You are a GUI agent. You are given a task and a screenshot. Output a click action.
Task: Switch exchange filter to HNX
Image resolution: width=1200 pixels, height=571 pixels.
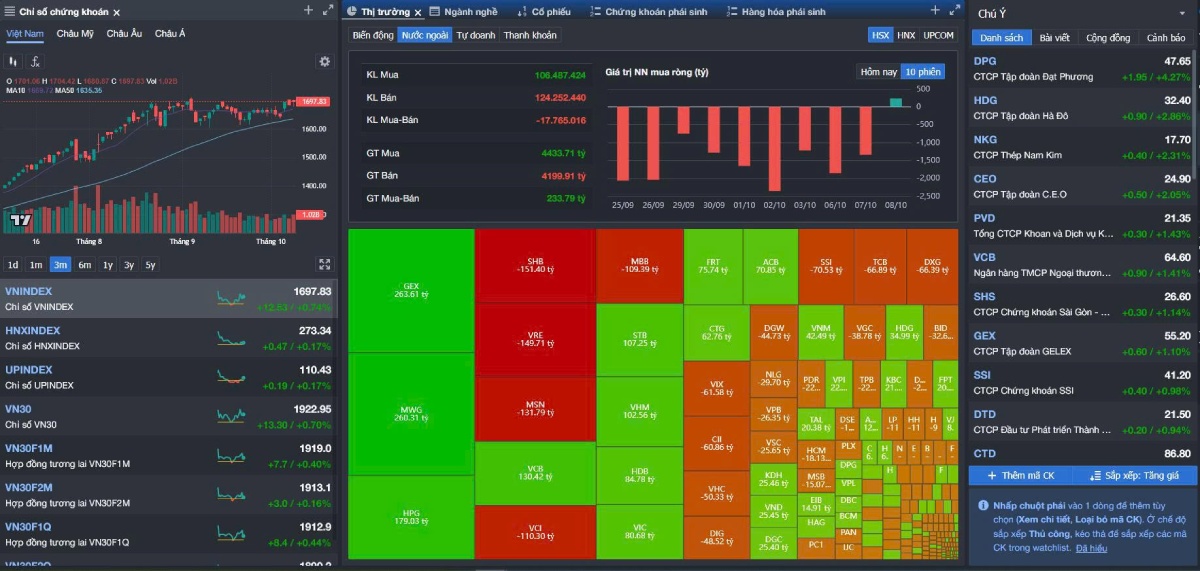[x=905, y=35]
